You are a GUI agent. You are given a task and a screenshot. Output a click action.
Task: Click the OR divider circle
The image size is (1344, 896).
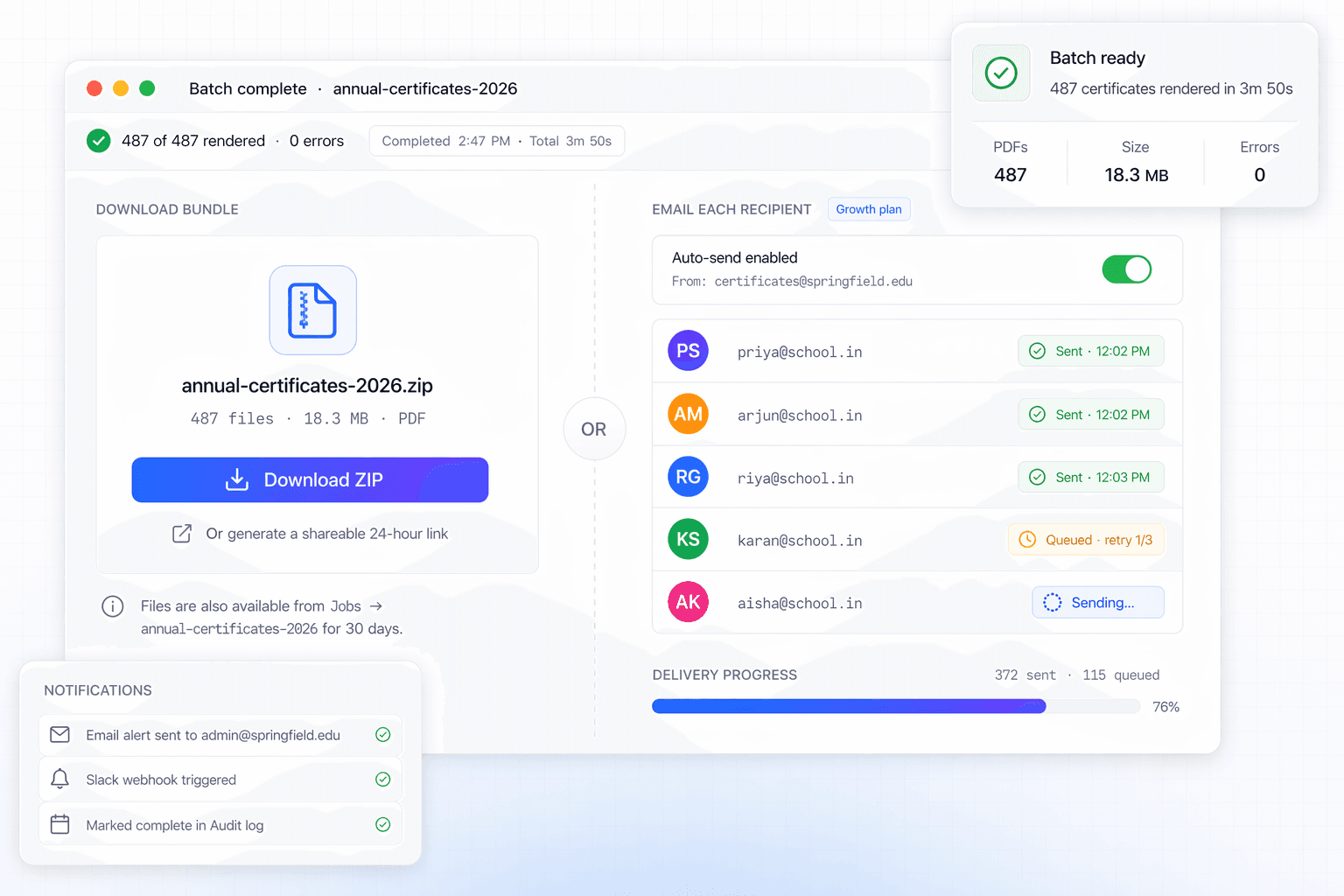coord(594,429)
